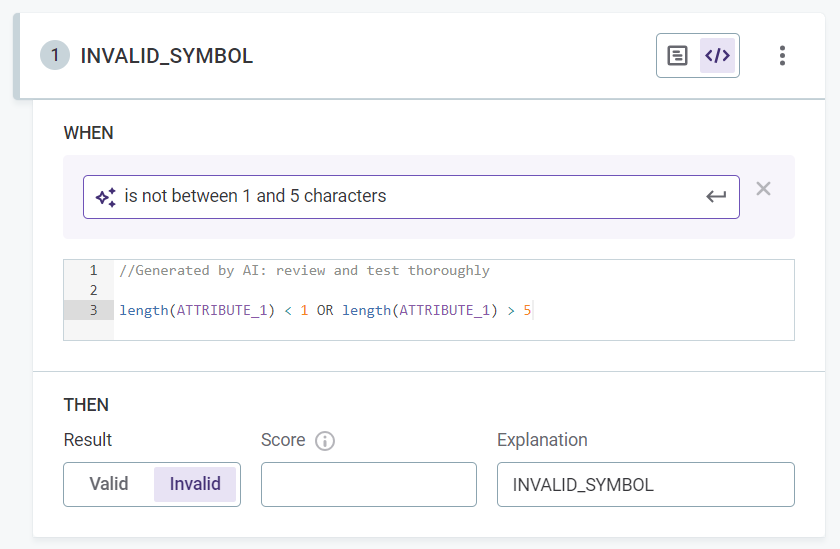
Task: Dismiss the AI prompt with X icon
Action: 763,189
